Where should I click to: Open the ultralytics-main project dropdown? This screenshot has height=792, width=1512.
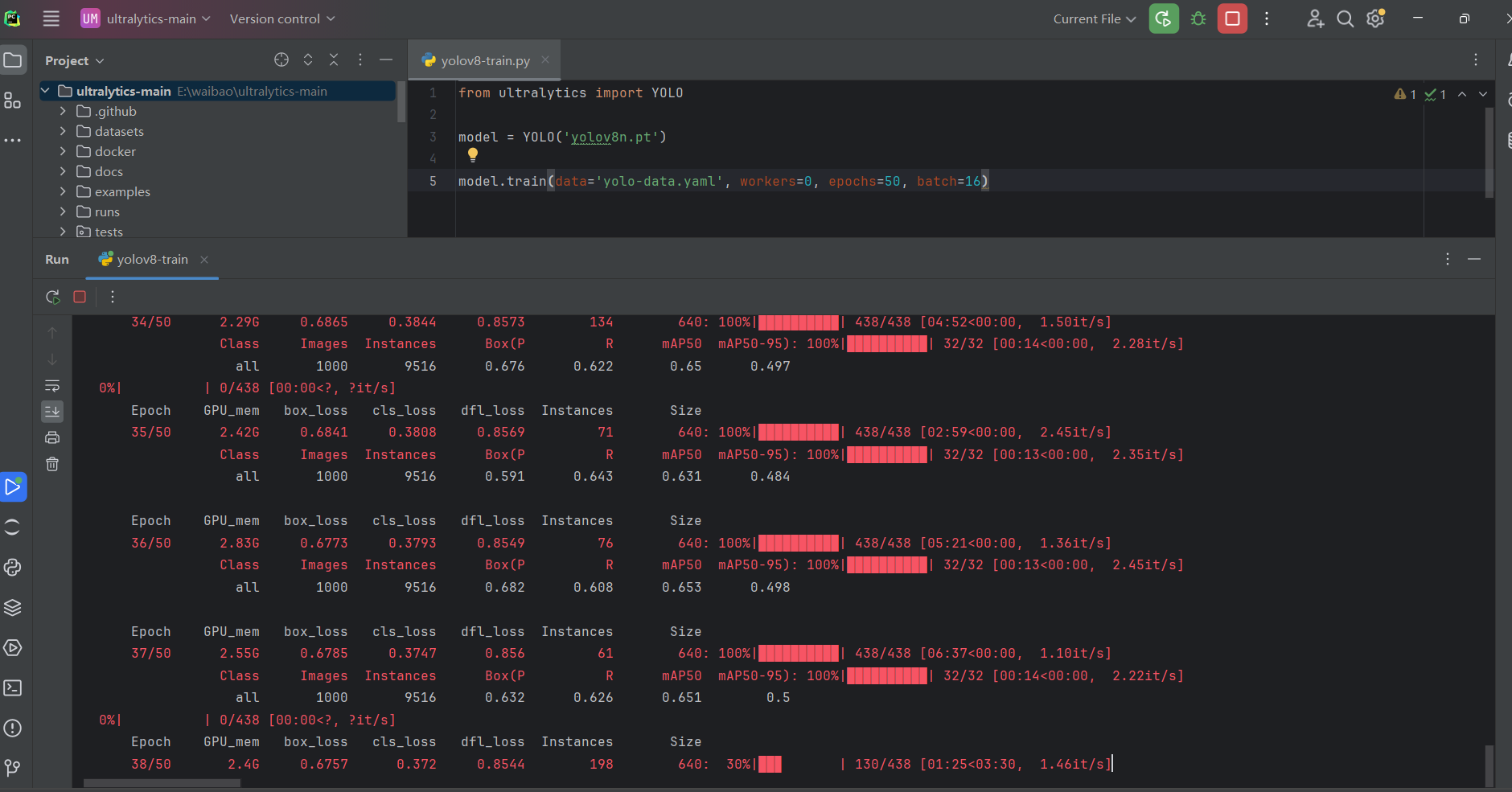tap(146, 18)
